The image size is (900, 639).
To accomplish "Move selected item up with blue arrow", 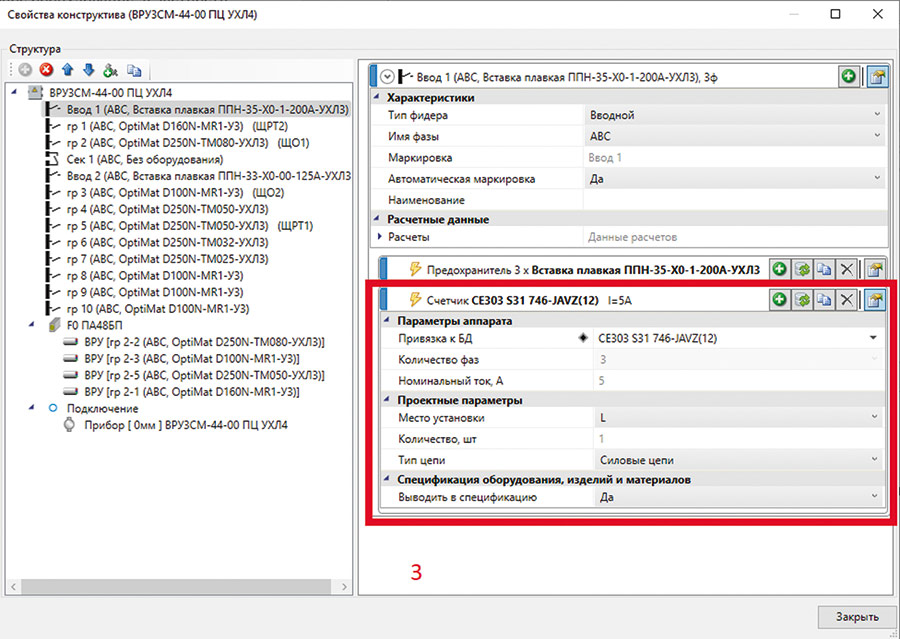I will tap(68, 70).
